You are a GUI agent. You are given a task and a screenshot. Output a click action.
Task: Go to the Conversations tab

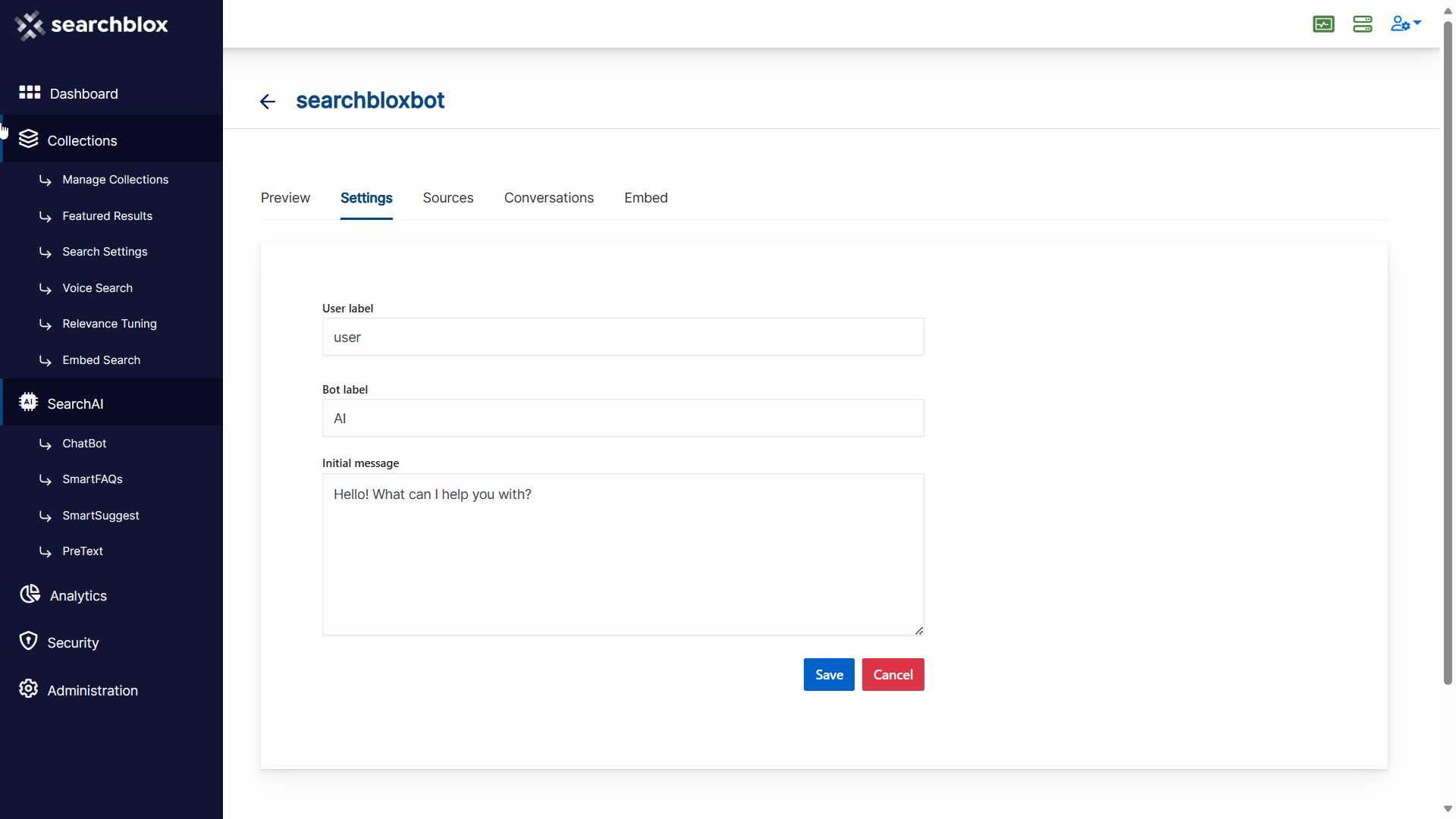548,198
